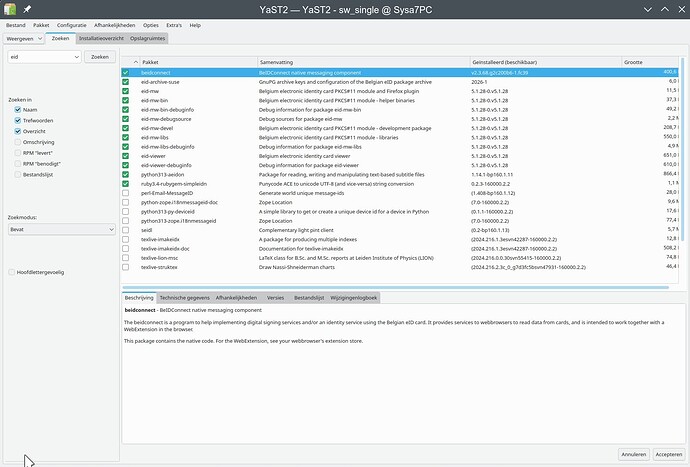Open the Weergeven view dropdown
Image resolution: width=690 pixels, height=467 pixels.
click(24, 39)
